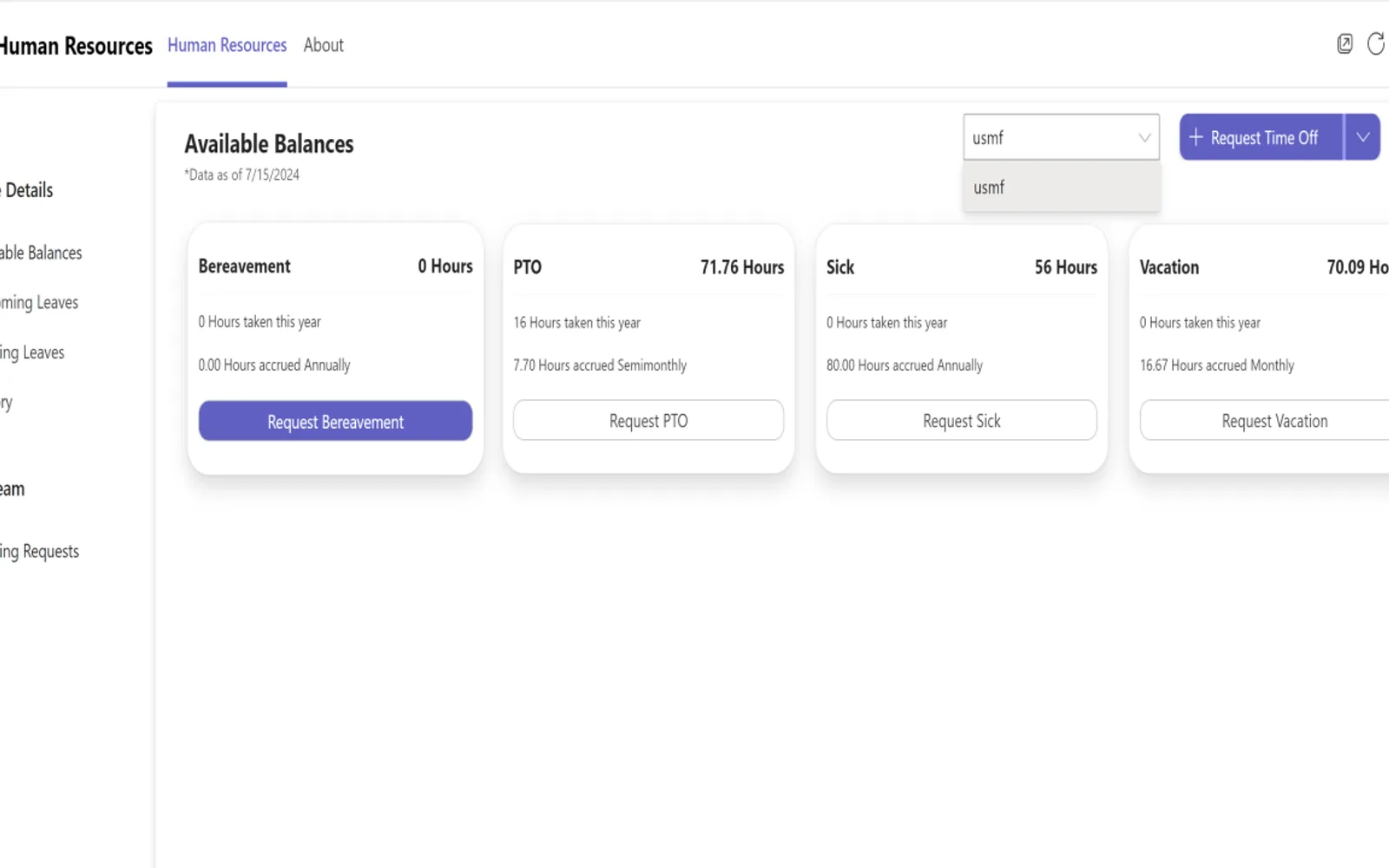Click the refresh icon at top right

(1377, 44)
